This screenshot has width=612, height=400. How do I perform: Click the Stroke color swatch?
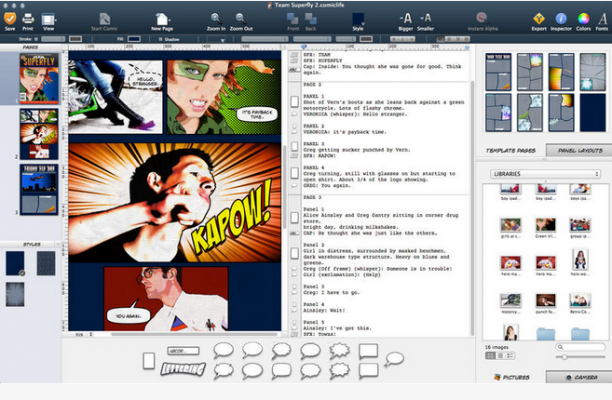tap(75, 39)
